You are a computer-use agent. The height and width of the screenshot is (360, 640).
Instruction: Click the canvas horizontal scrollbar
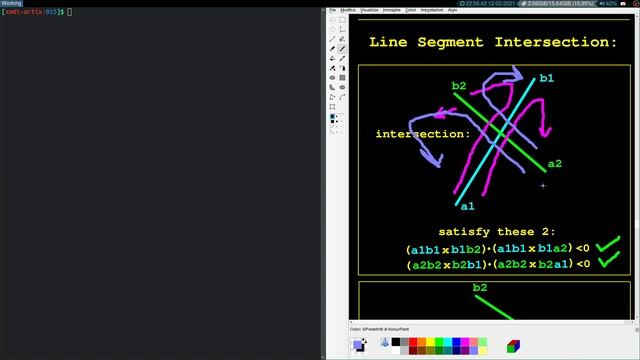[x=491, y=322]
